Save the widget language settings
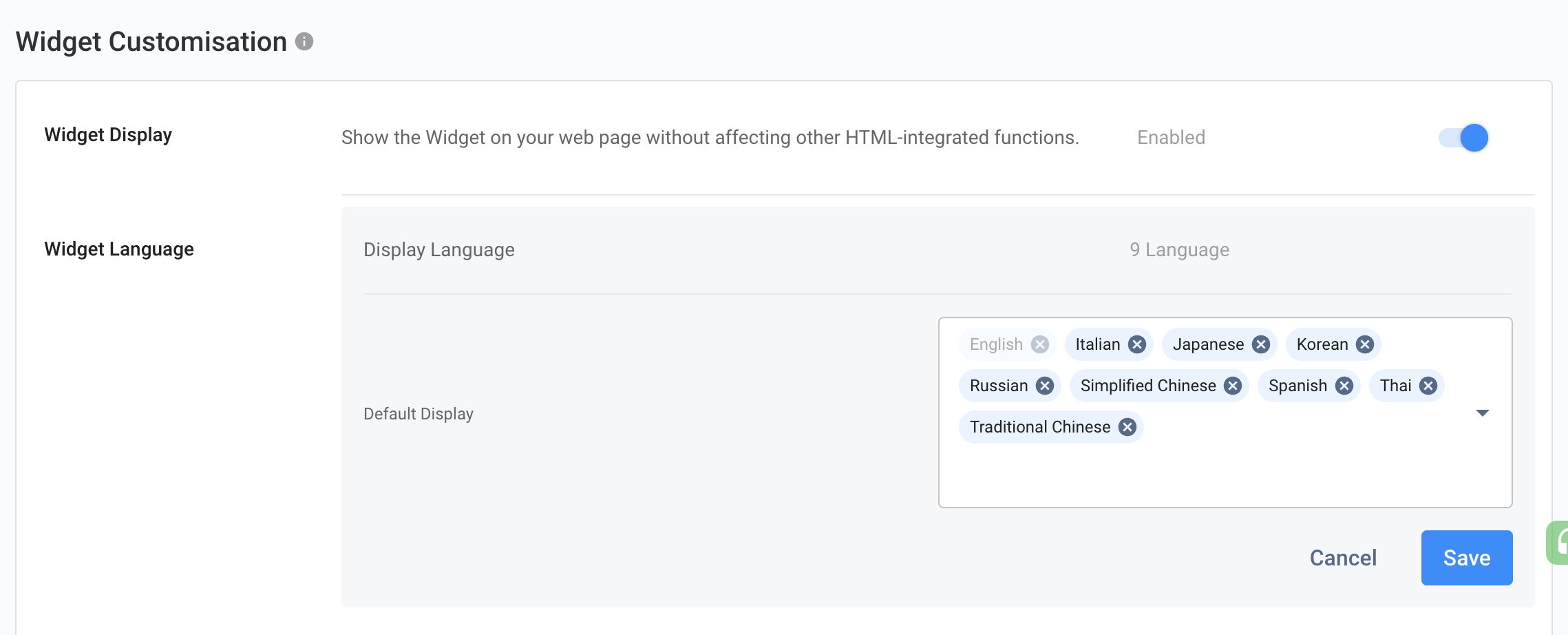The image size is (1568, 635). tap(1466, 558)
